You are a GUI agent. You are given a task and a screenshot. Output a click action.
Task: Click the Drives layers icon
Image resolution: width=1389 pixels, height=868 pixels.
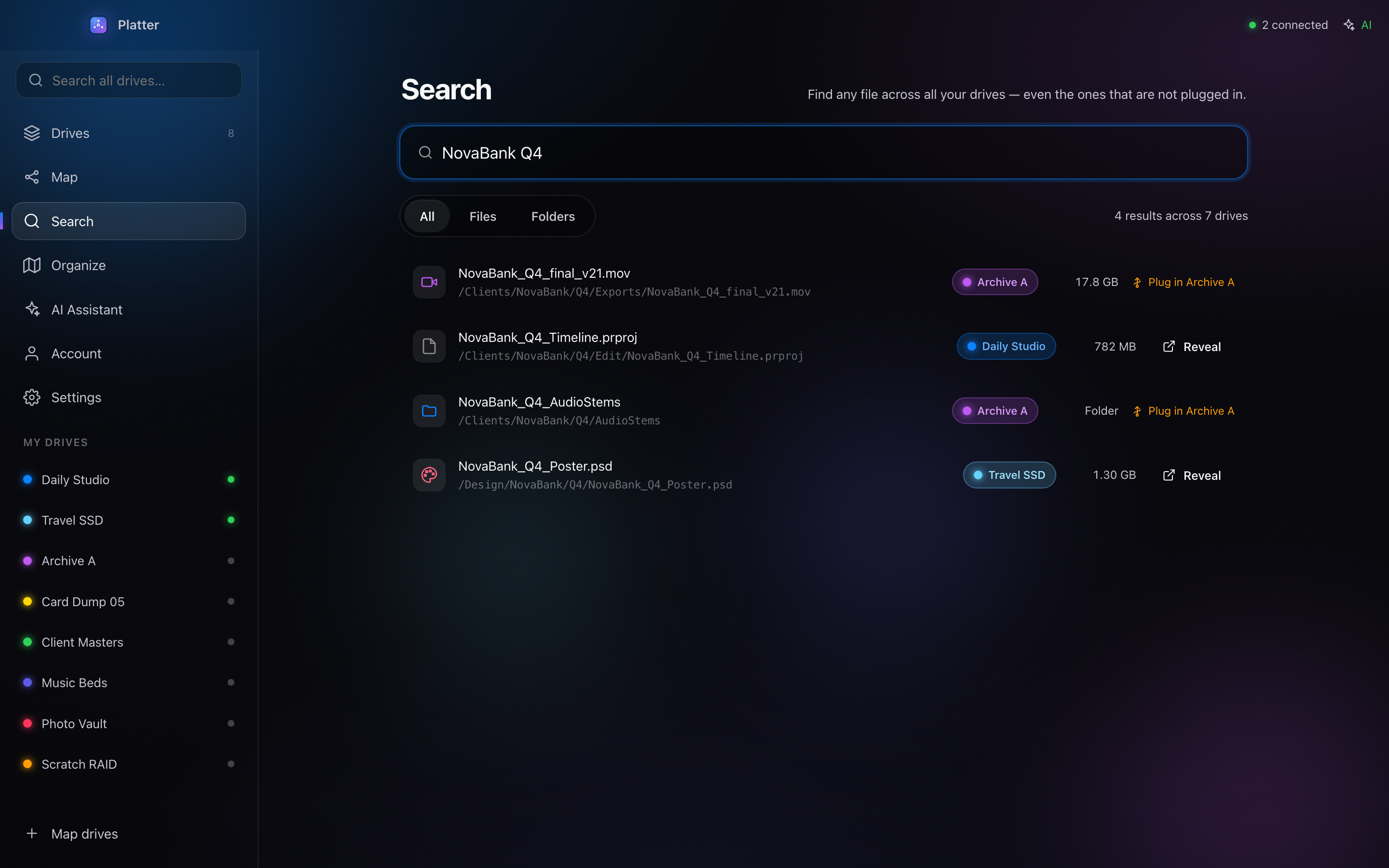tap(31, 133)
